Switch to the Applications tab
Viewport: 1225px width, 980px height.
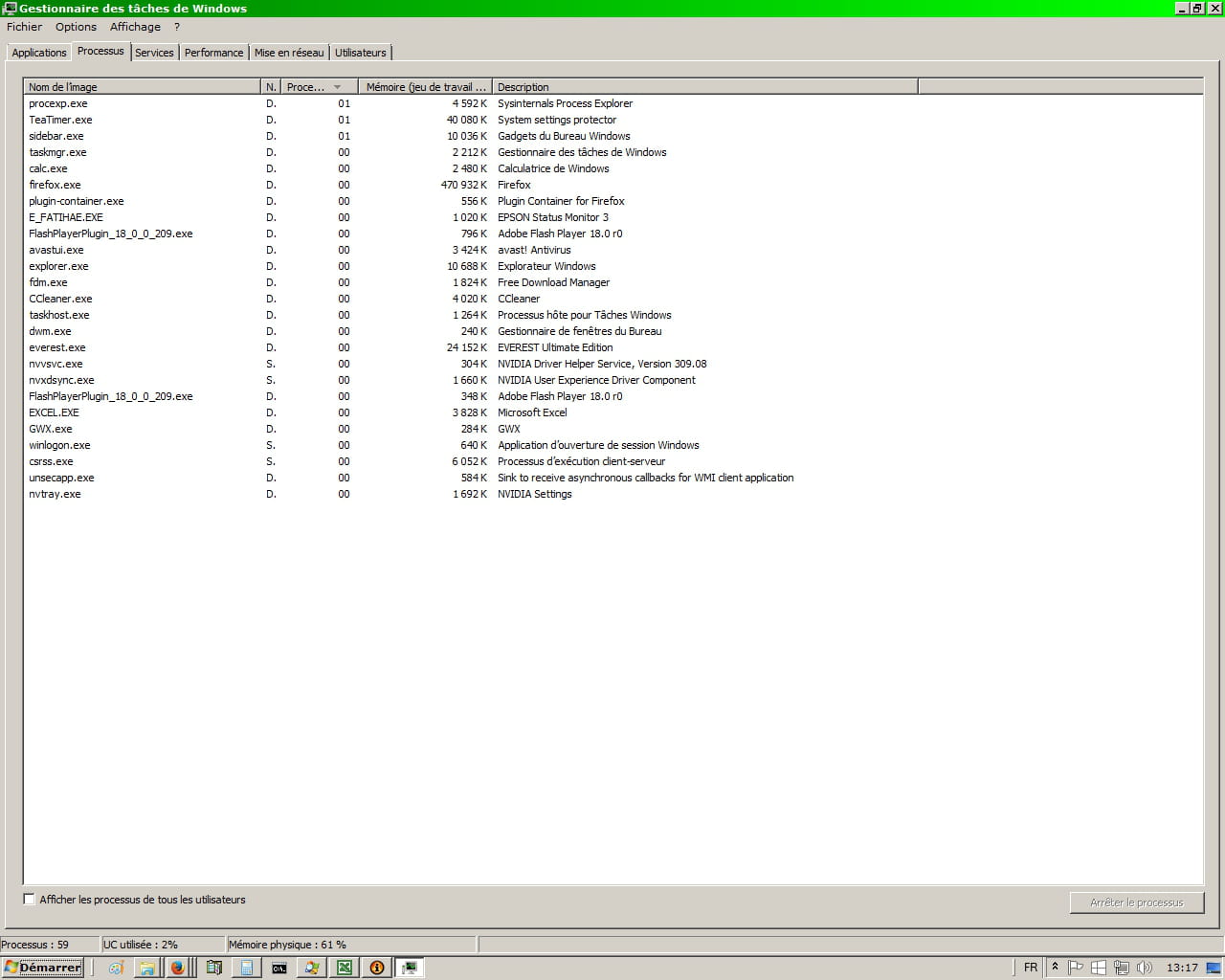39,53
